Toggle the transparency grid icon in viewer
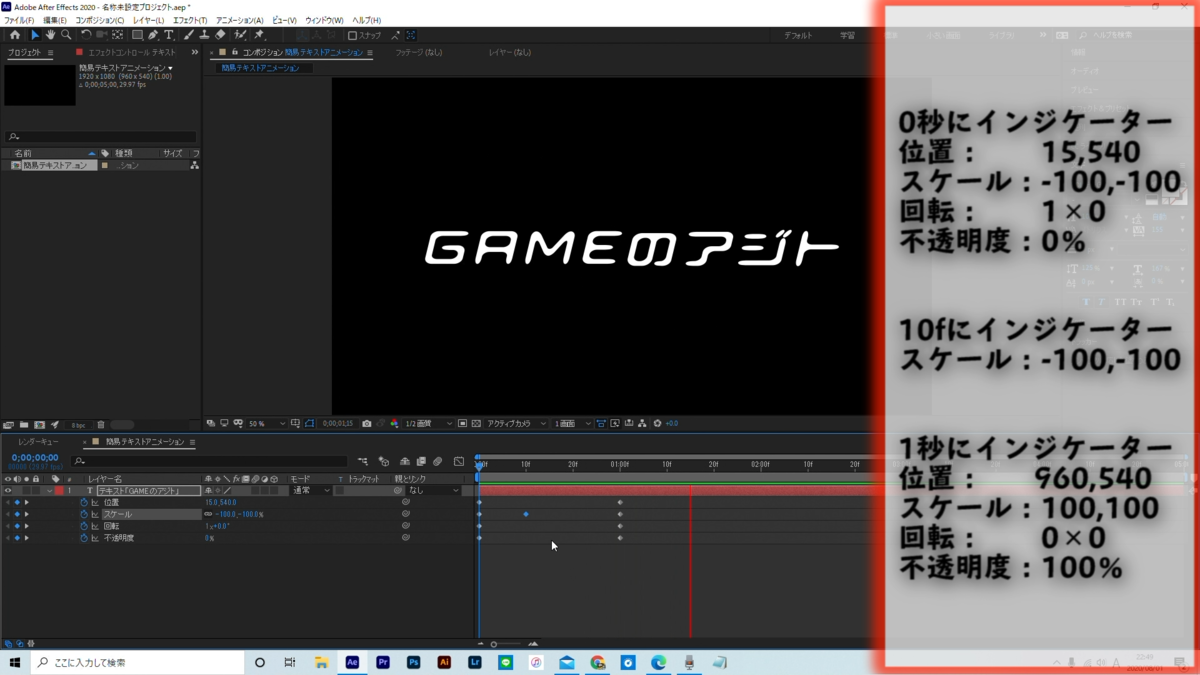The image size is (1200, 675). (476, 424)
